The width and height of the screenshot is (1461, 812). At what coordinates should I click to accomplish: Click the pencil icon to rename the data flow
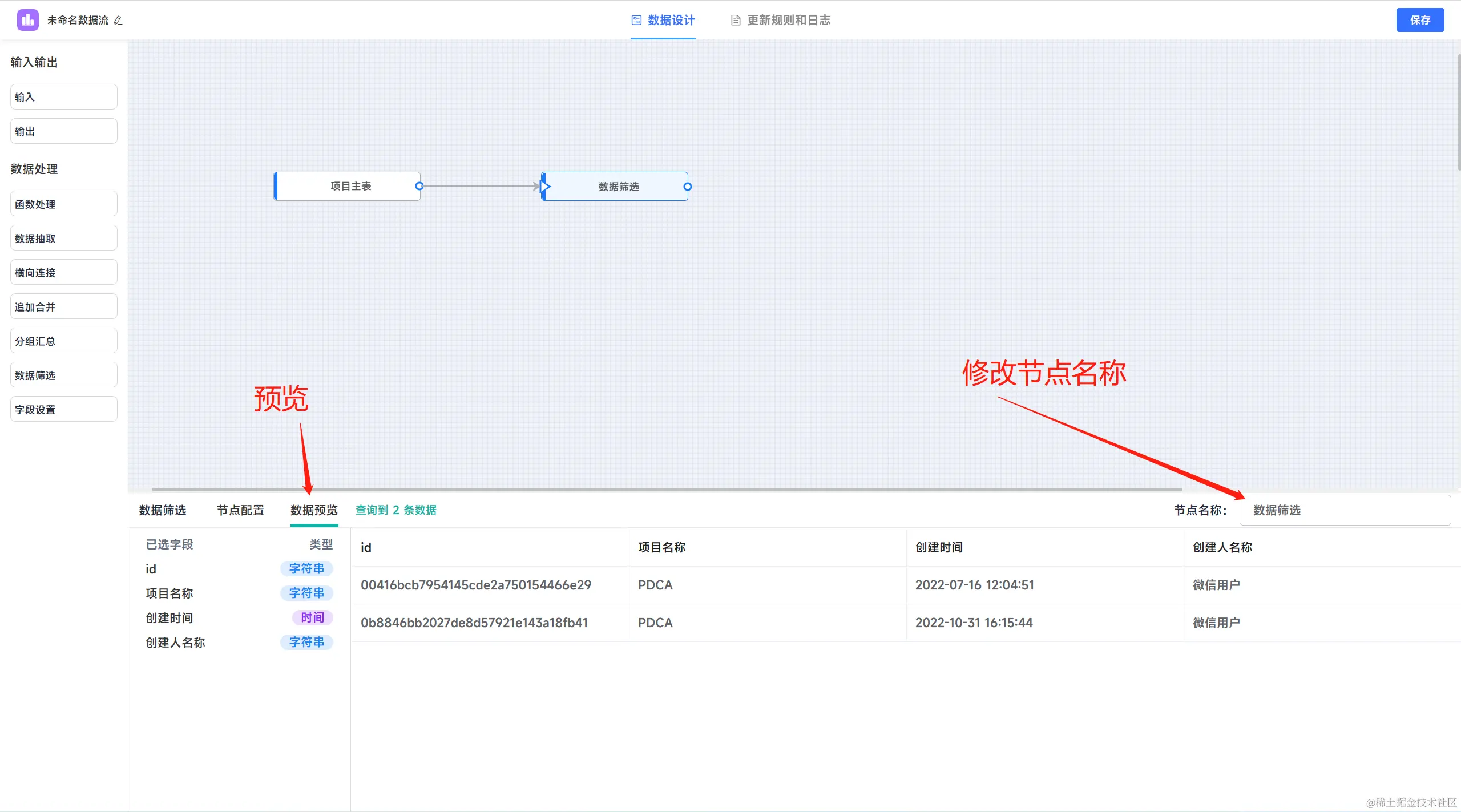pyautogui.click(x=118, y=21)
